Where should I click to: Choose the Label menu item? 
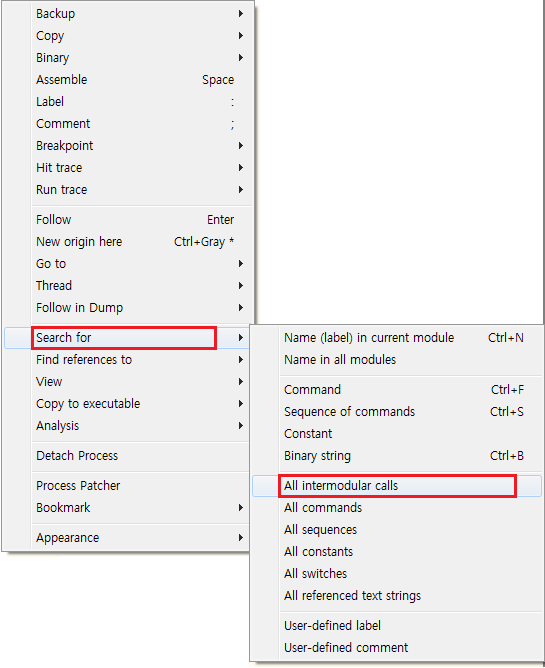(x=127, y=102)
